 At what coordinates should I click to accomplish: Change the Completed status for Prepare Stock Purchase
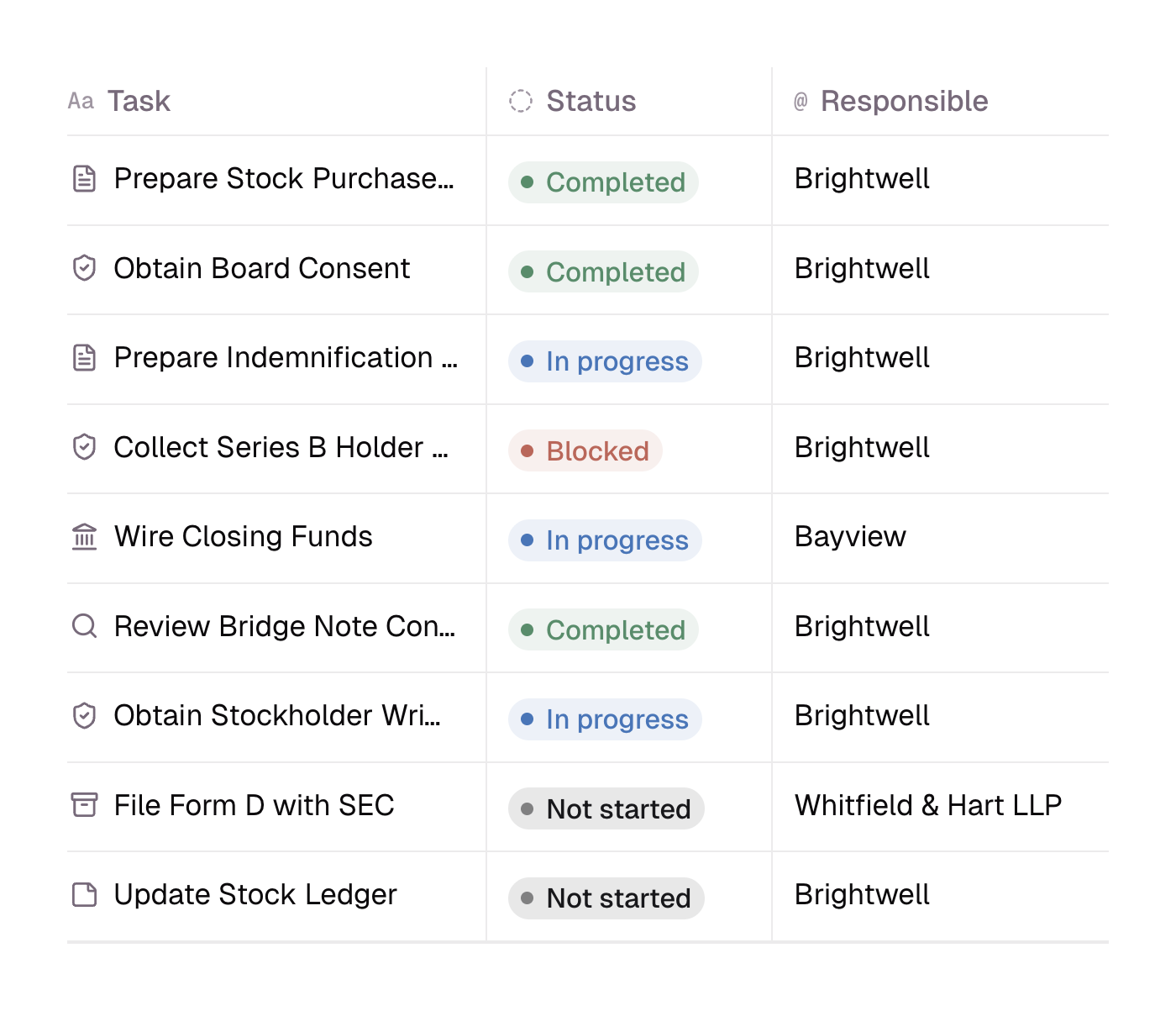tap(603, 182)
